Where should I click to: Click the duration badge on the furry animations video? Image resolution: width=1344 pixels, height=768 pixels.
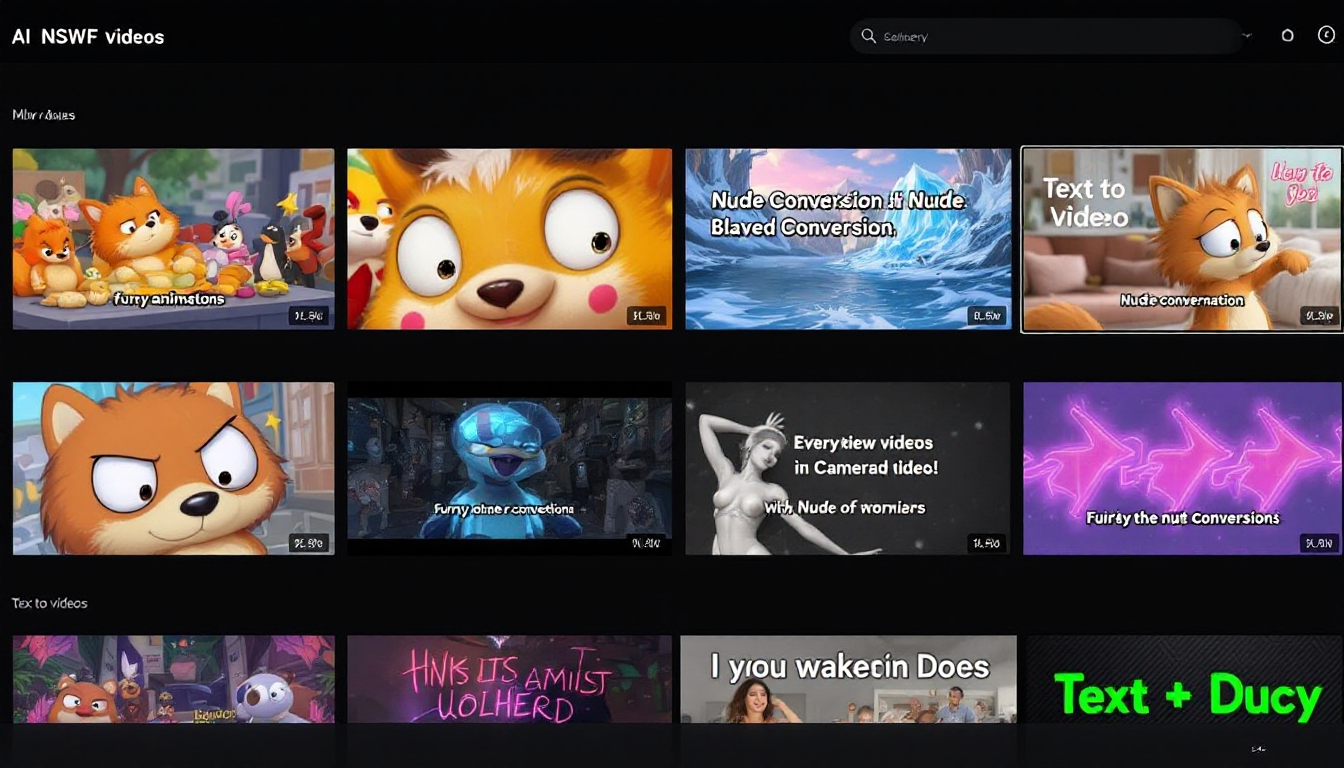307,314
